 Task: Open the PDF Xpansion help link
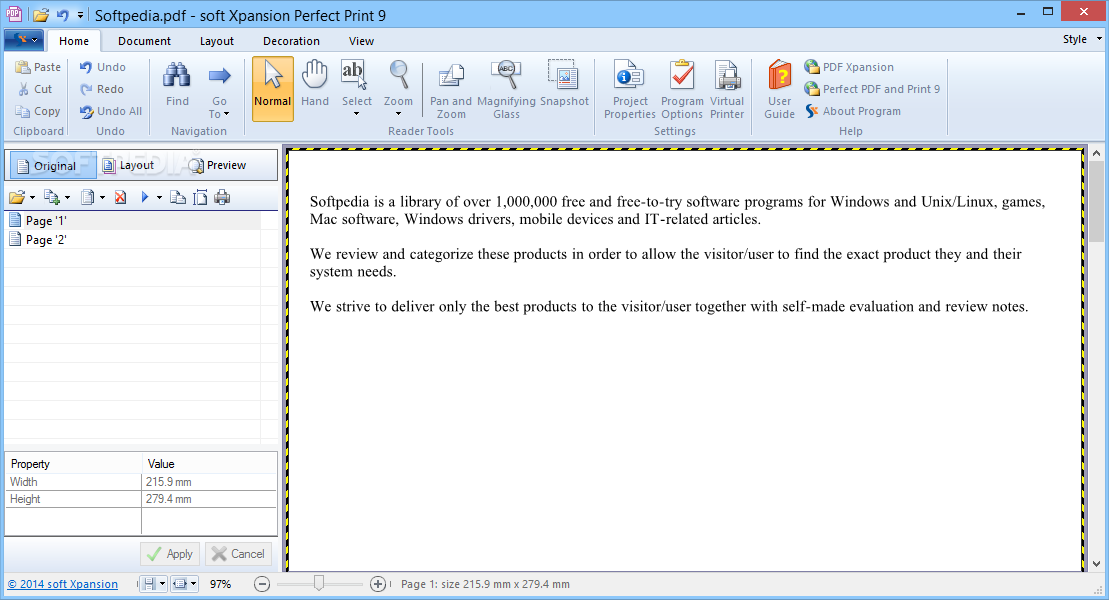click(x=849, y=67)
